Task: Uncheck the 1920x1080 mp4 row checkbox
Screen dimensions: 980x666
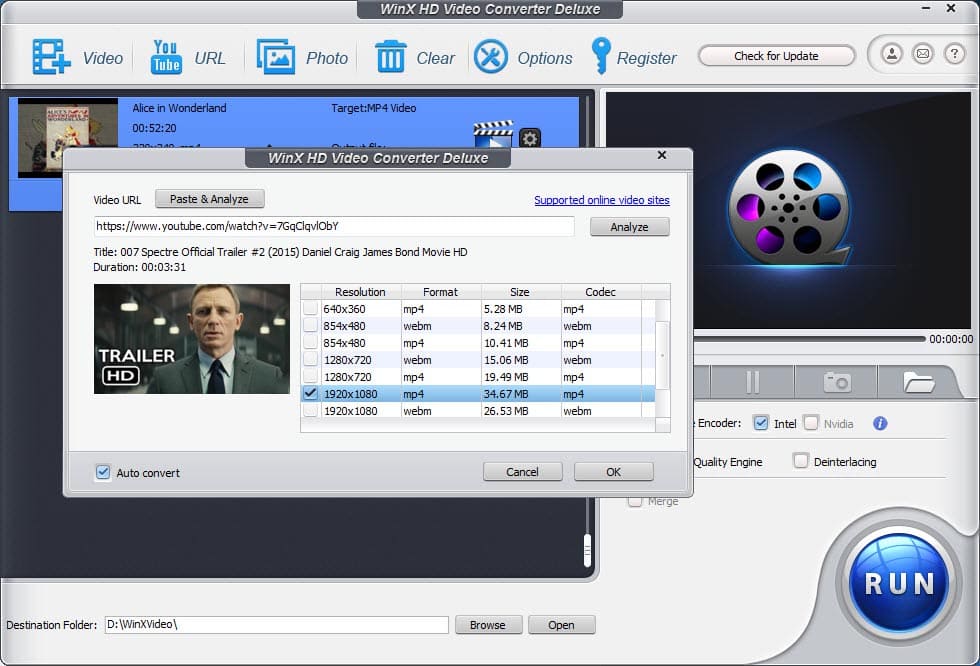Action: click(311, 394)
